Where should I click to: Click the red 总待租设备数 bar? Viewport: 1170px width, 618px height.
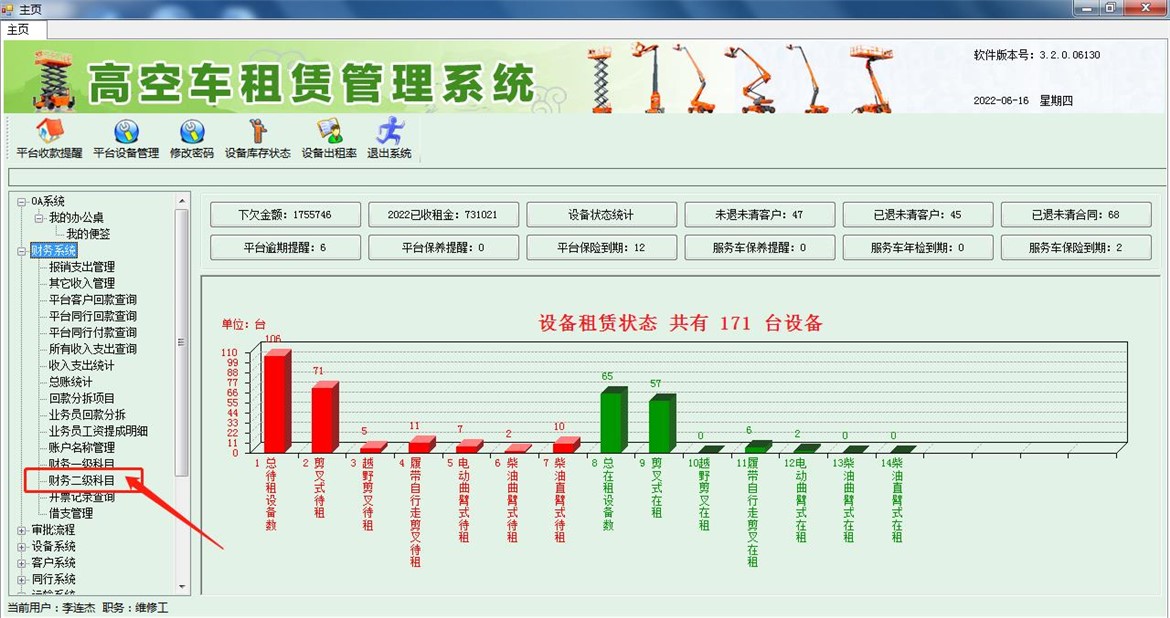coord(276,402)
